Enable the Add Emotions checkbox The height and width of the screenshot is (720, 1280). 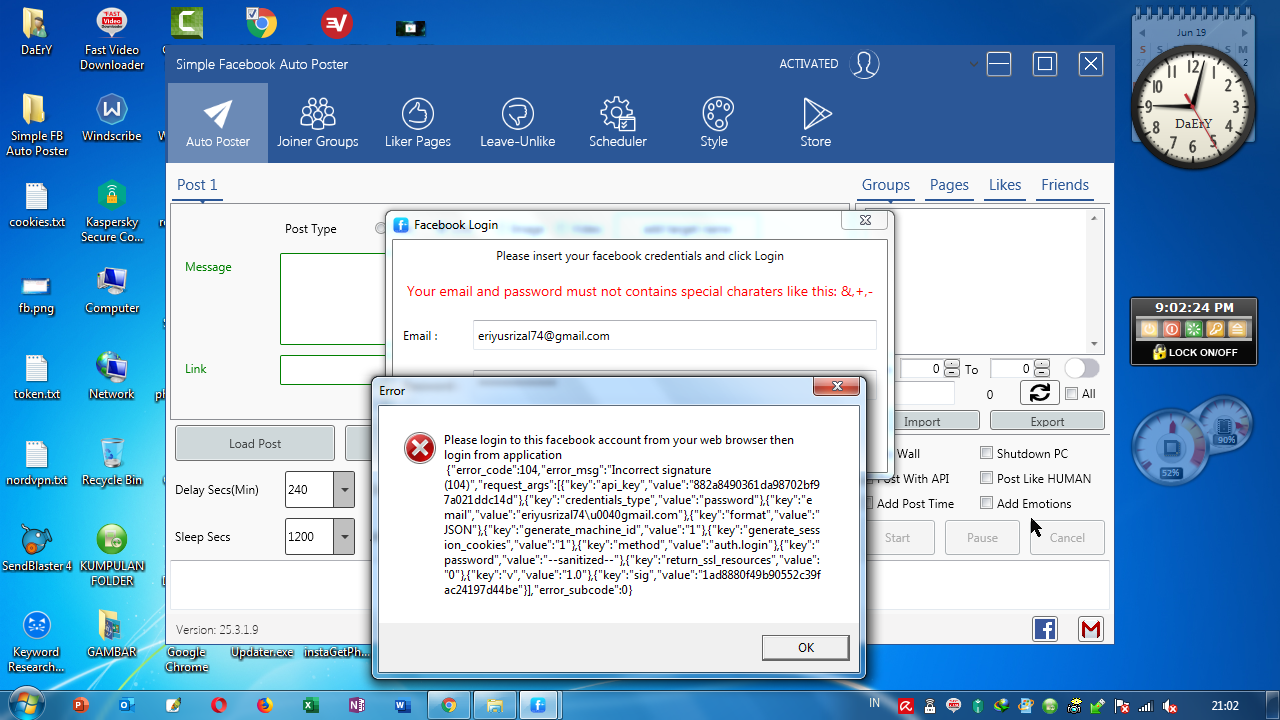click(986, 503)
